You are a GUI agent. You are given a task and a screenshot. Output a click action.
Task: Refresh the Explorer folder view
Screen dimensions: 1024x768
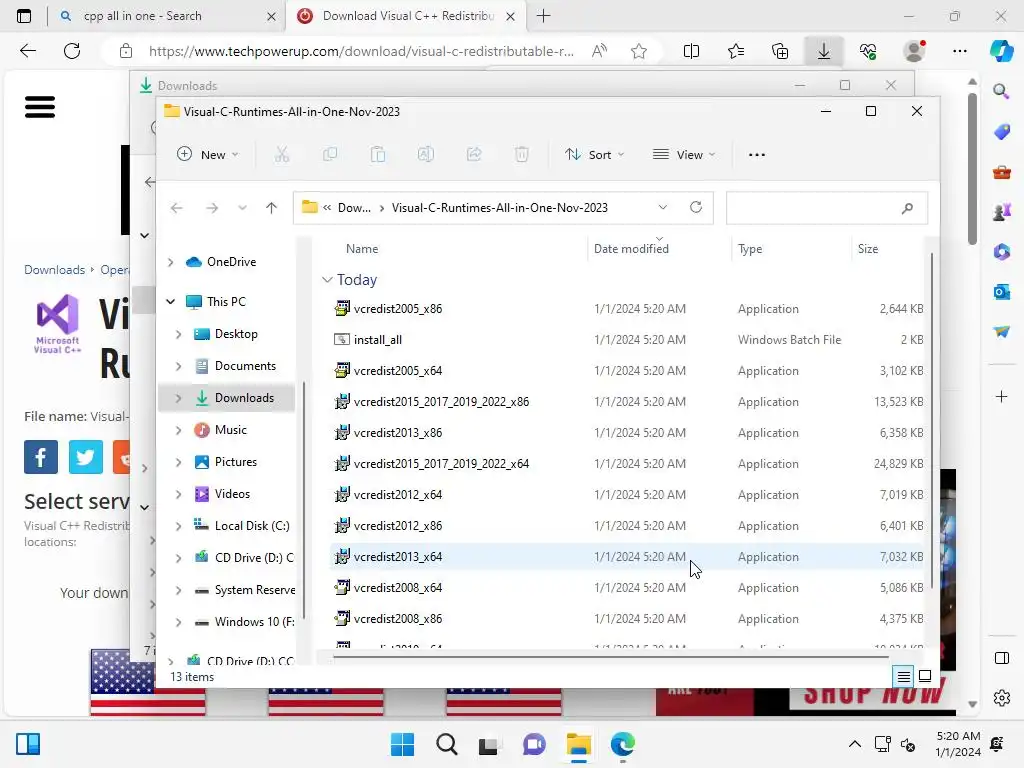[x=696, y=207]
